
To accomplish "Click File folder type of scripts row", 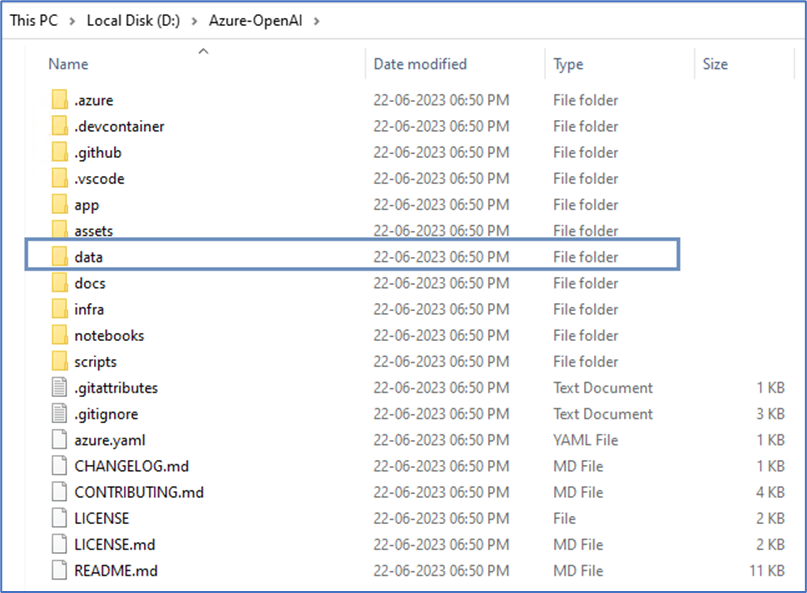I will pos(586,362).
